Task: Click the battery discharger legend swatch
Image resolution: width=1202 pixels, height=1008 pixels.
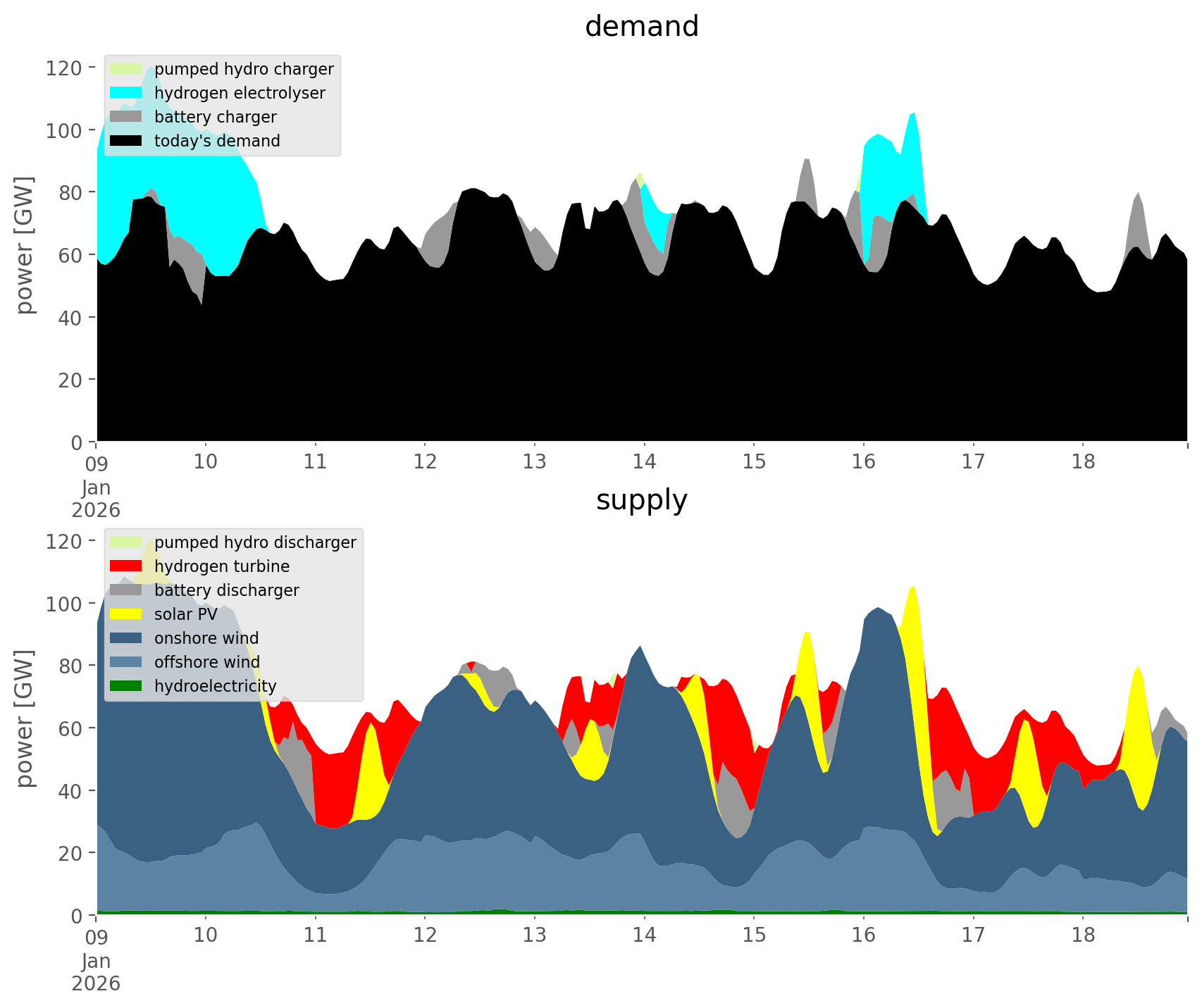Action: [125, 590]
